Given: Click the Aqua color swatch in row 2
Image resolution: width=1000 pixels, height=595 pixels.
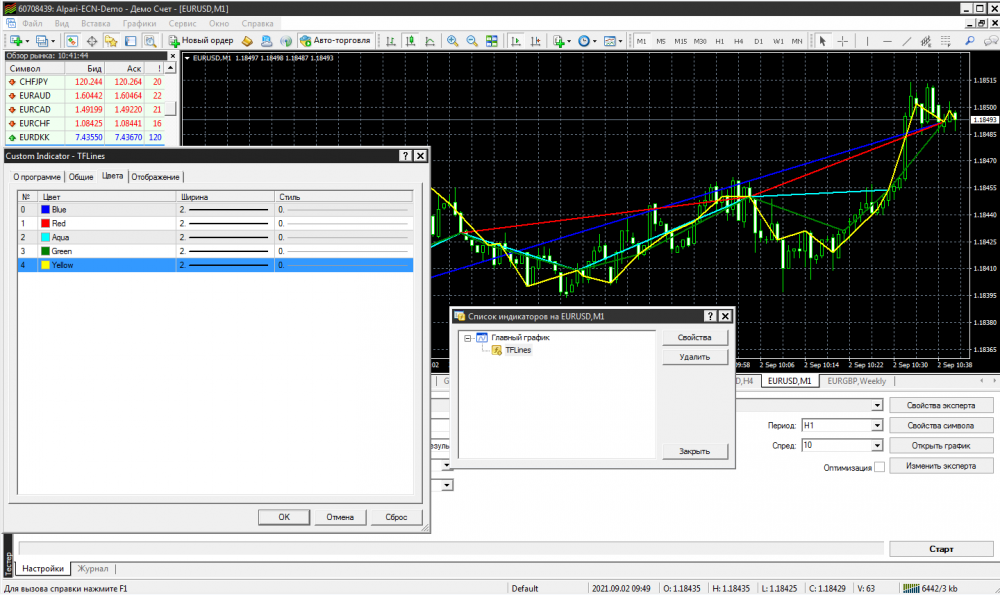Looking at the screenshot, I should [45, 237].
